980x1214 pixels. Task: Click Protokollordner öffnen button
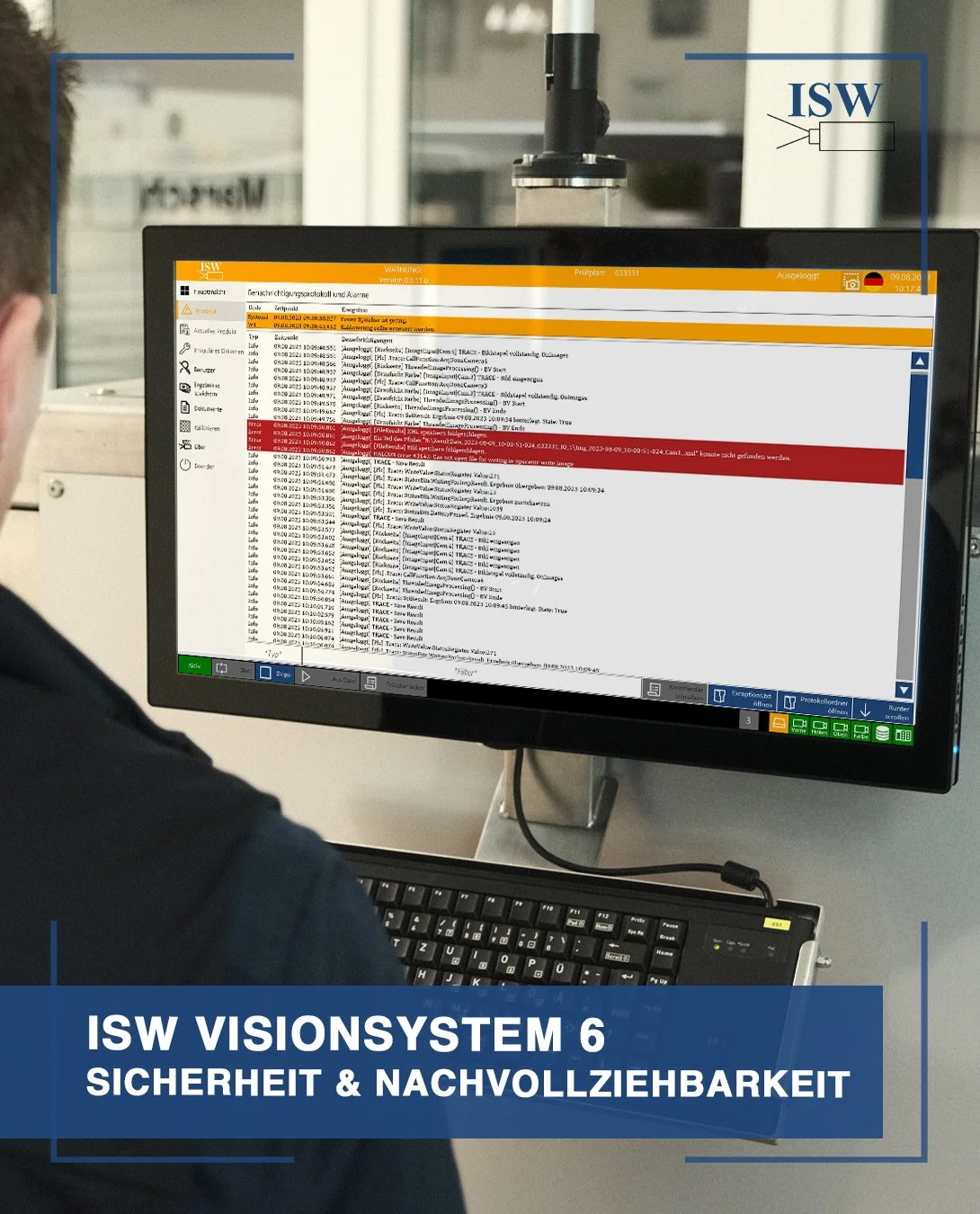(x=814, y=704)
